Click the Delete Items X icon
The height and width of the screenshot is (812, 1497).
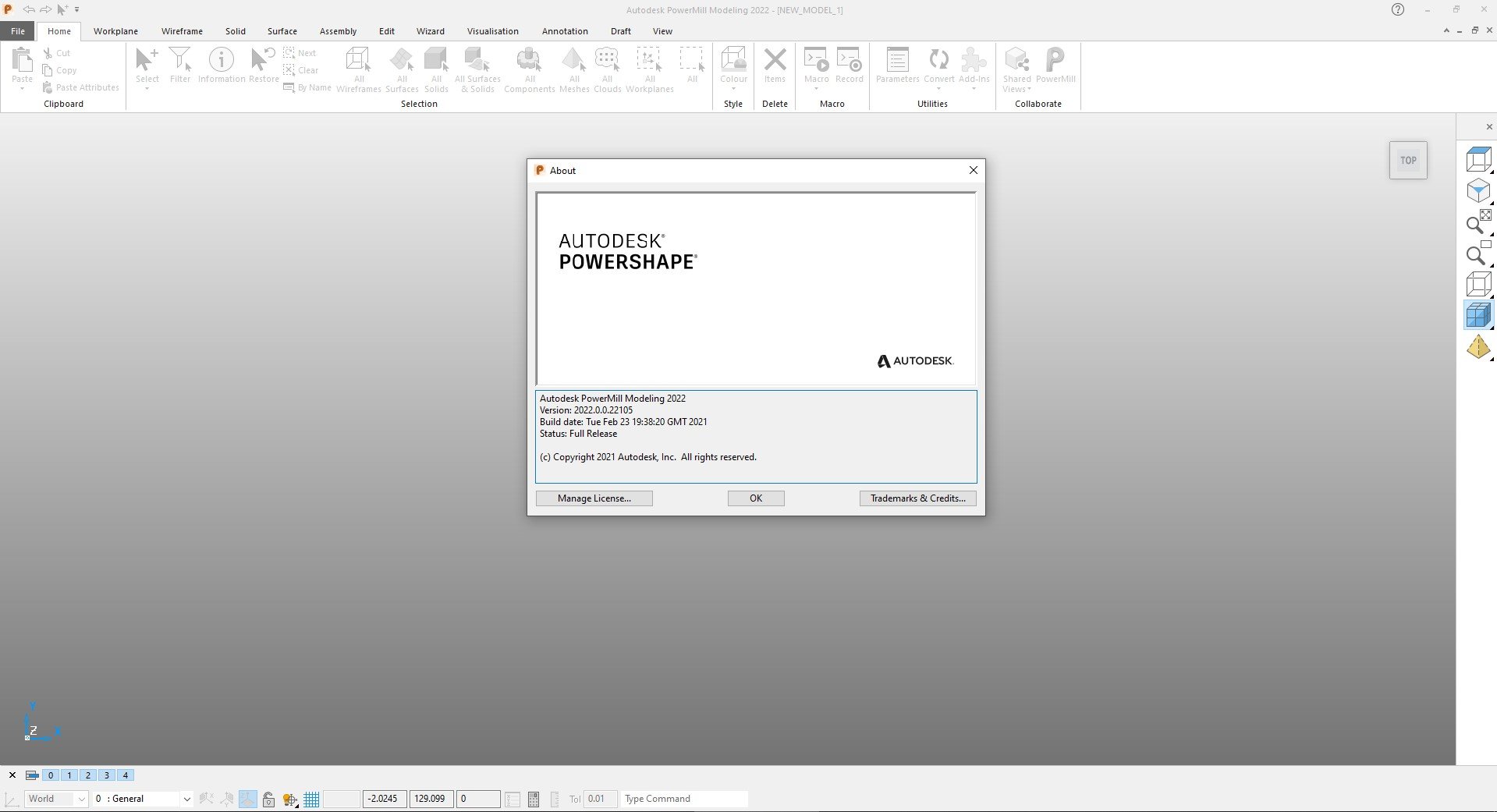point(775,60)
